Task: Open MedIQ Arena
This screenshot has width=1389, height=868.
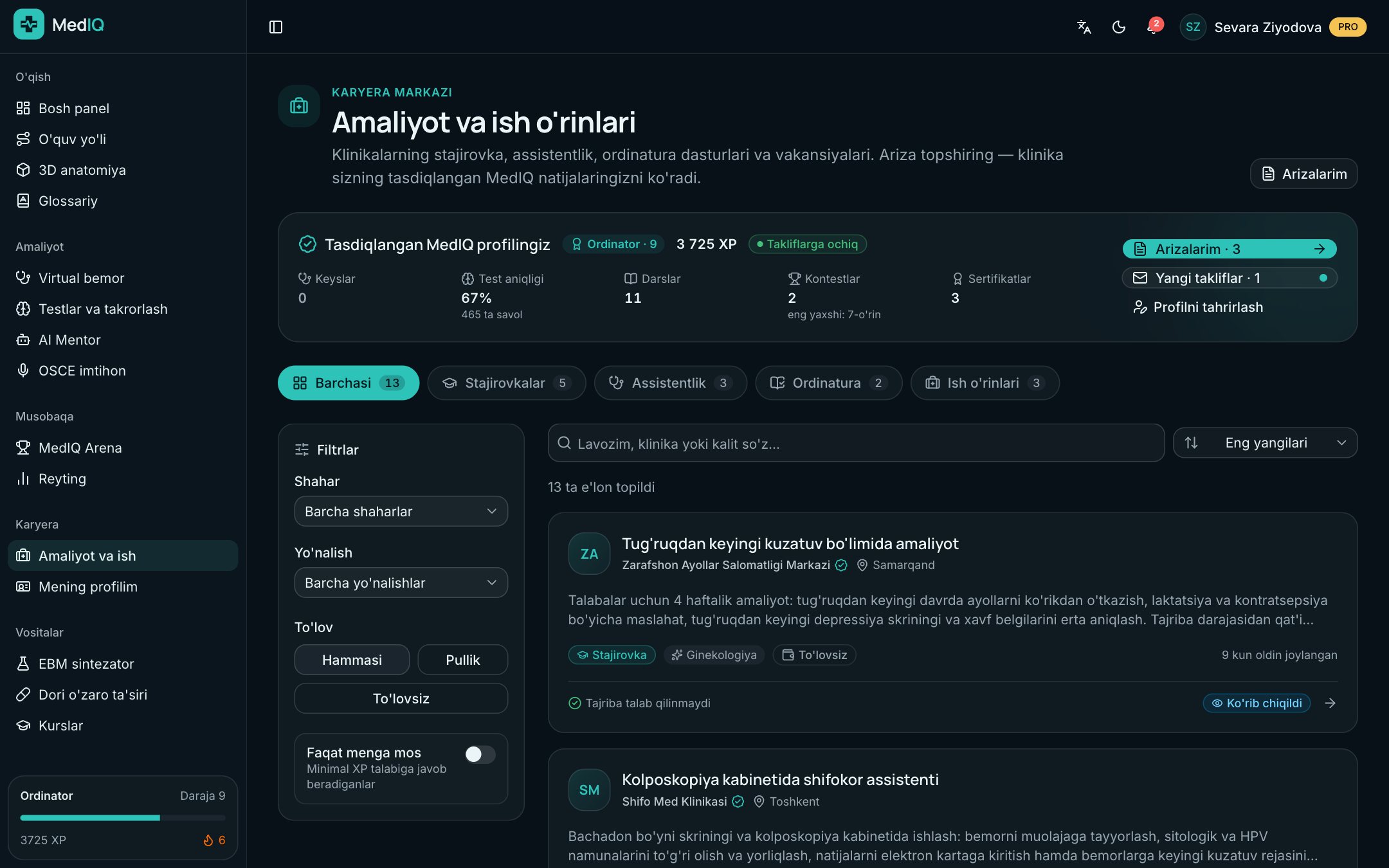Action: (x=123, y=448)
